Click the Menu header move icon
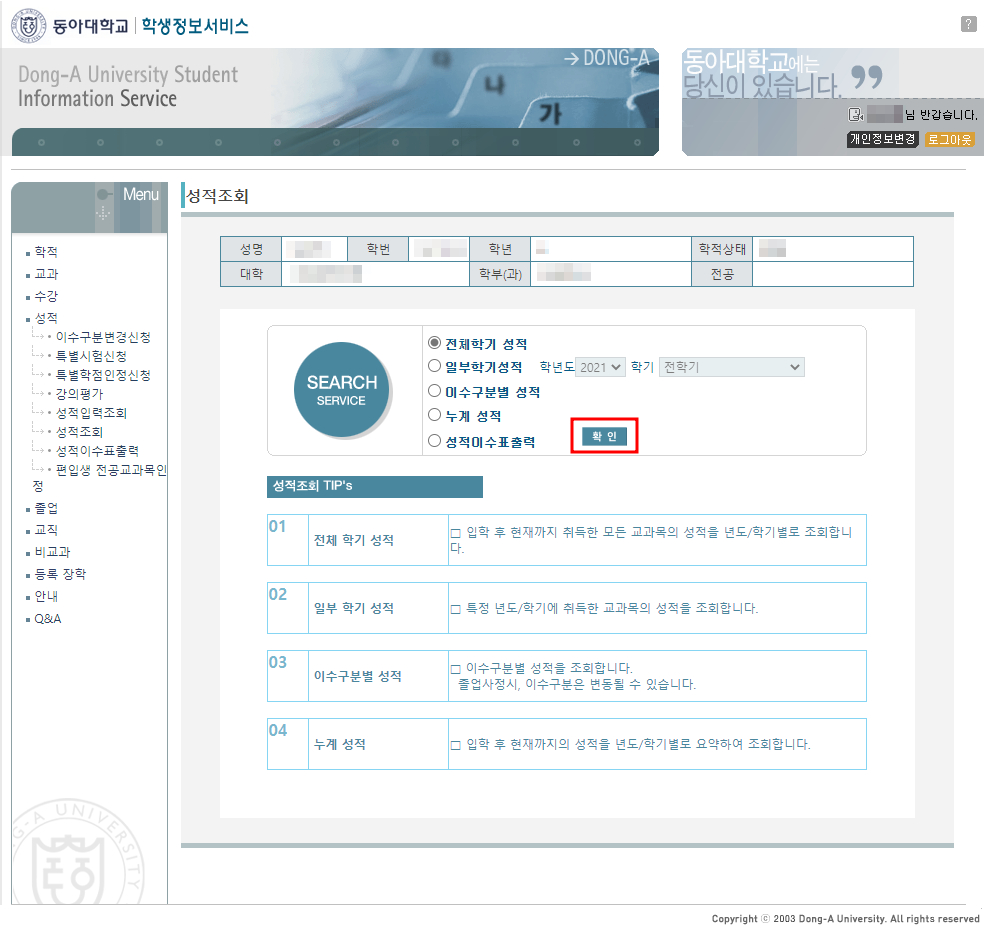994x937 pixels. click(x=103, y=214)
